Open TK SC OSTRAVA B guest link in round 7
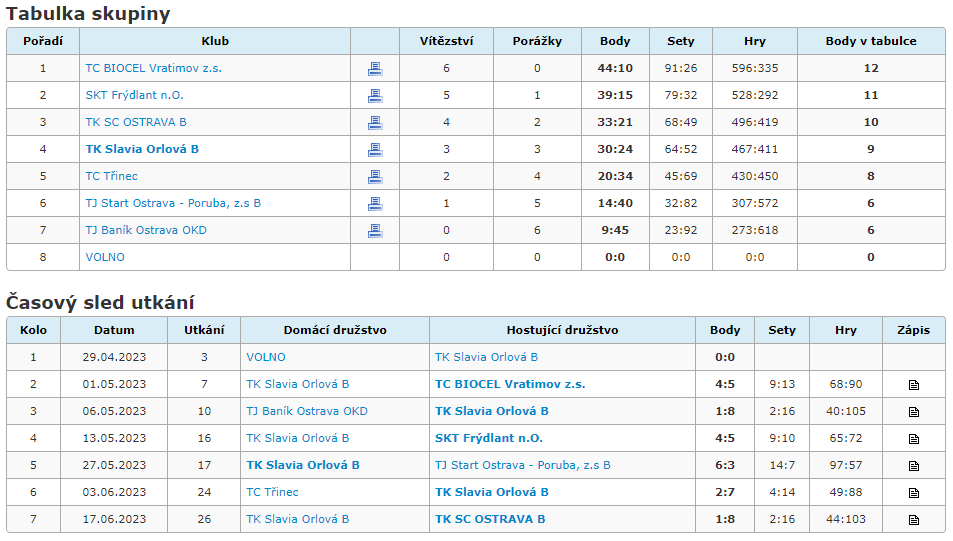Screen dimensions: 953x541 coord(490,519)
